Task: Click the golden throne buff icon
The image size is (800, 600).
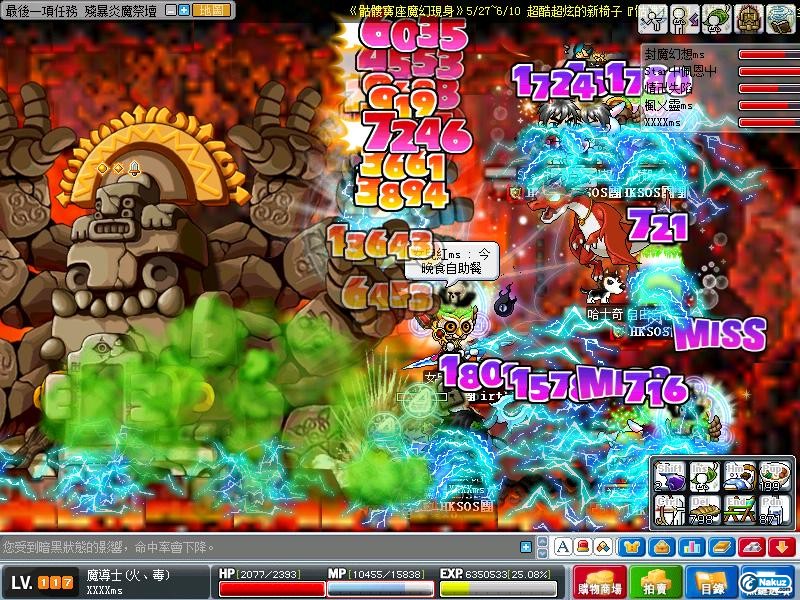Action: tap(748, 20)
